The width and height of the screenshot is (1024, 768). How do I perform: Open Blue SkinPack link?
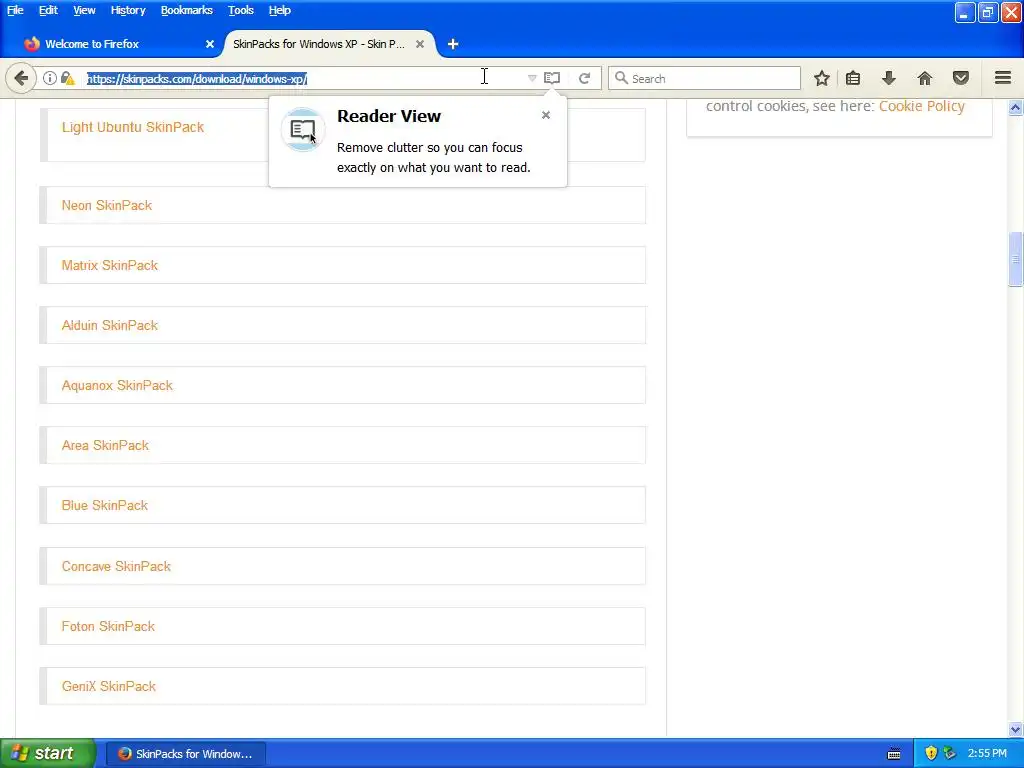pos(104,505)
